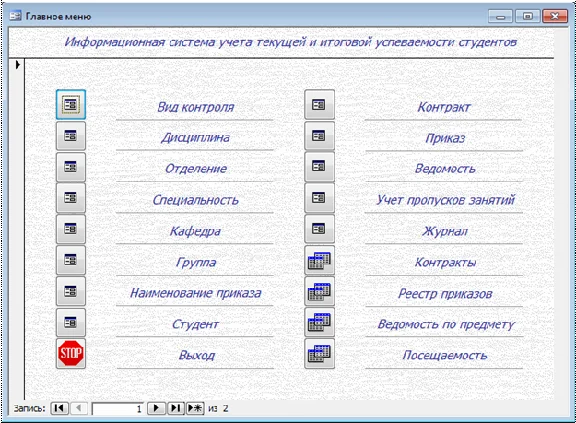The width and height of the screenshot is (576, 423).
Task: Click the Реестр приказов report icon
Action: (319, 291)
